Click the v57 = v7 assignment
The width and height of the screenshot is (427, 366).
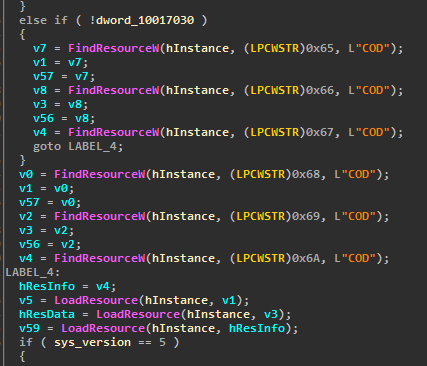(64, 76)
